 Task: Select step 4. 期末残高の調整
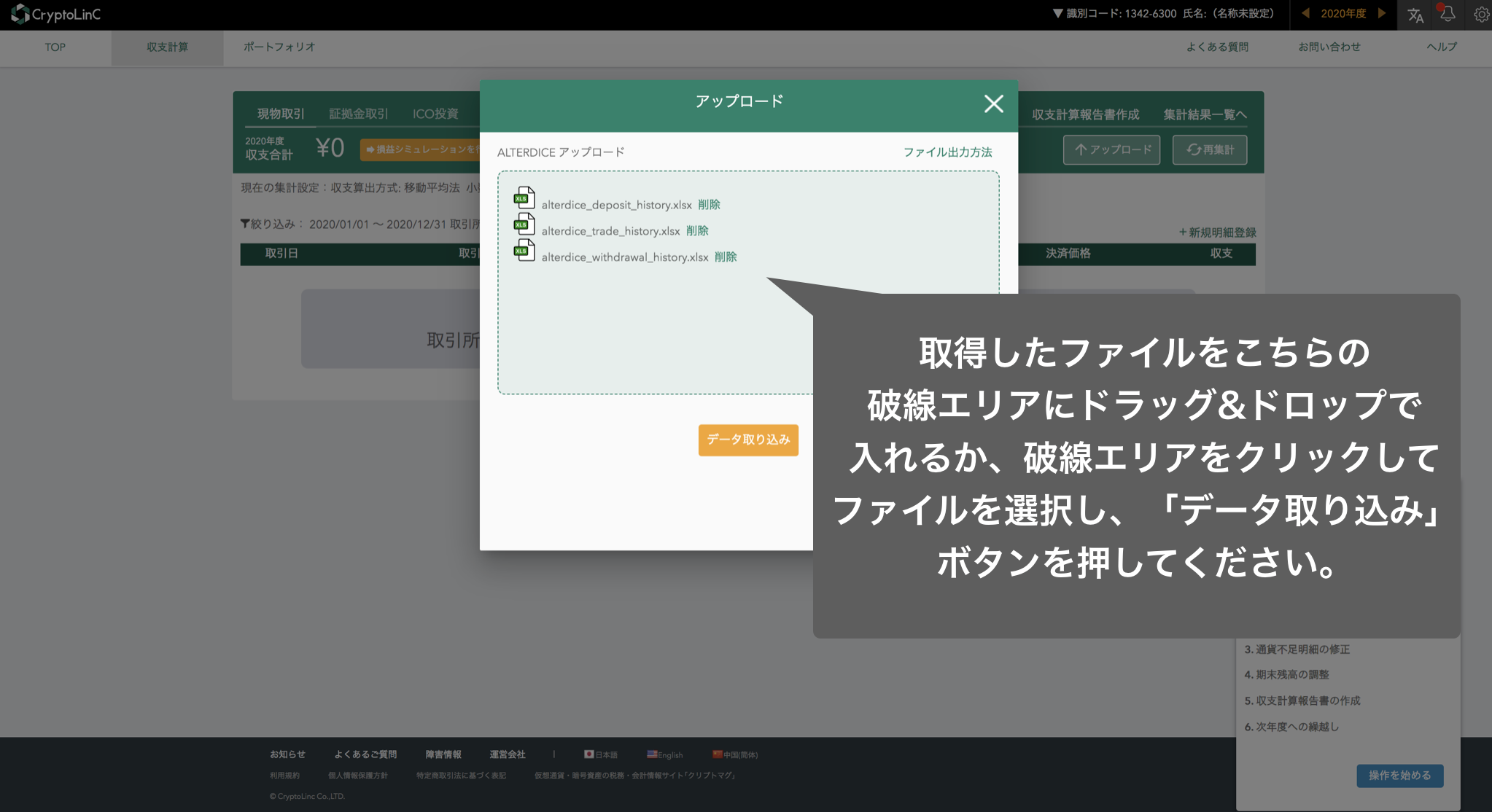[x=1286, y=675]
